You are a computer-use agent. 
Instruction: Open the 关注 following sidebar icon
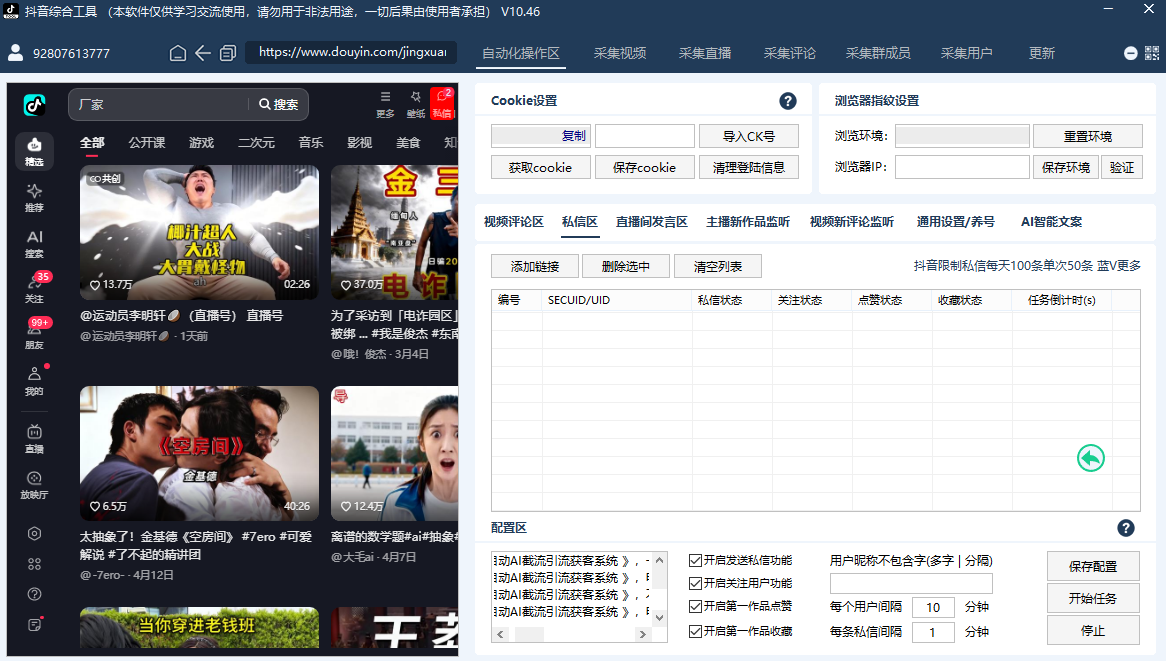34,289
